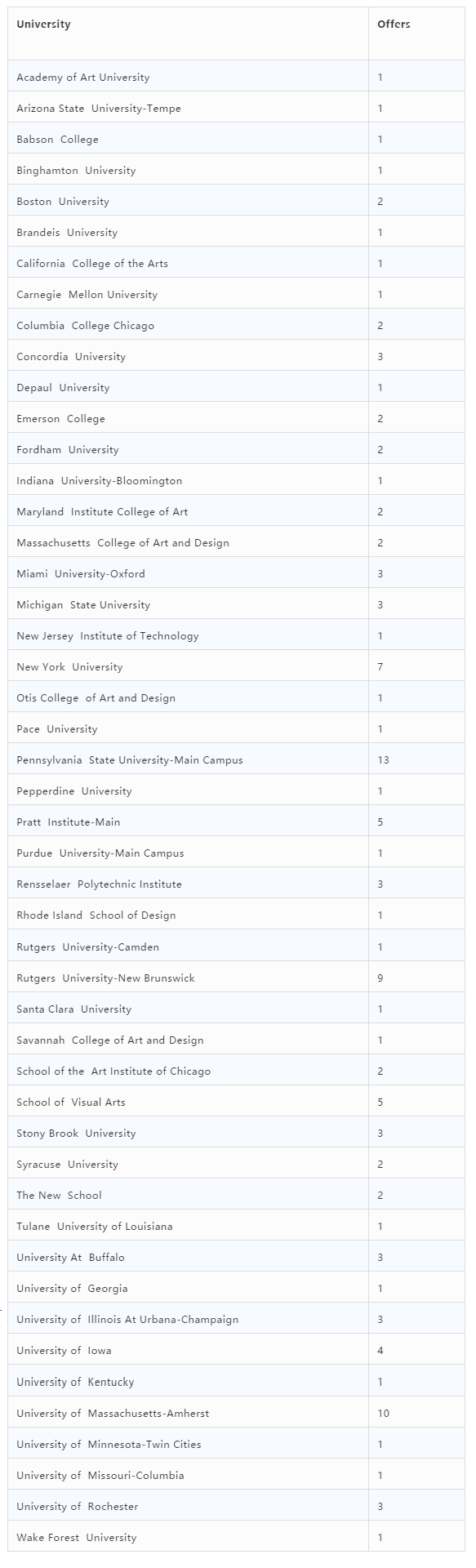Select the Boston University row
The image size is (476, 1568).
[237, 201]
